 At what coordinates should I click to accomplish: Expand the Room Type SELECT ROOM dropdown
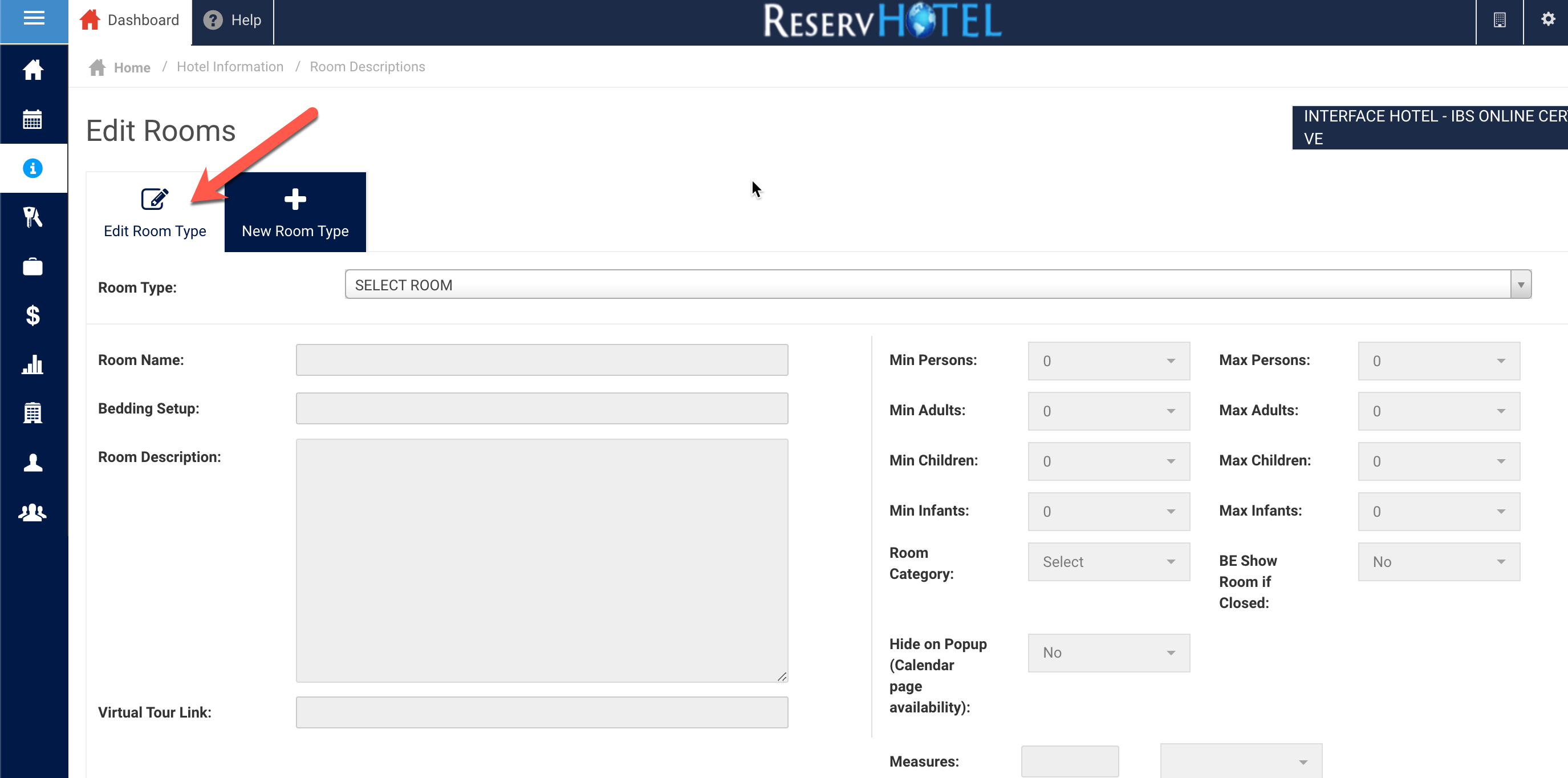click(x=937, y=285)
